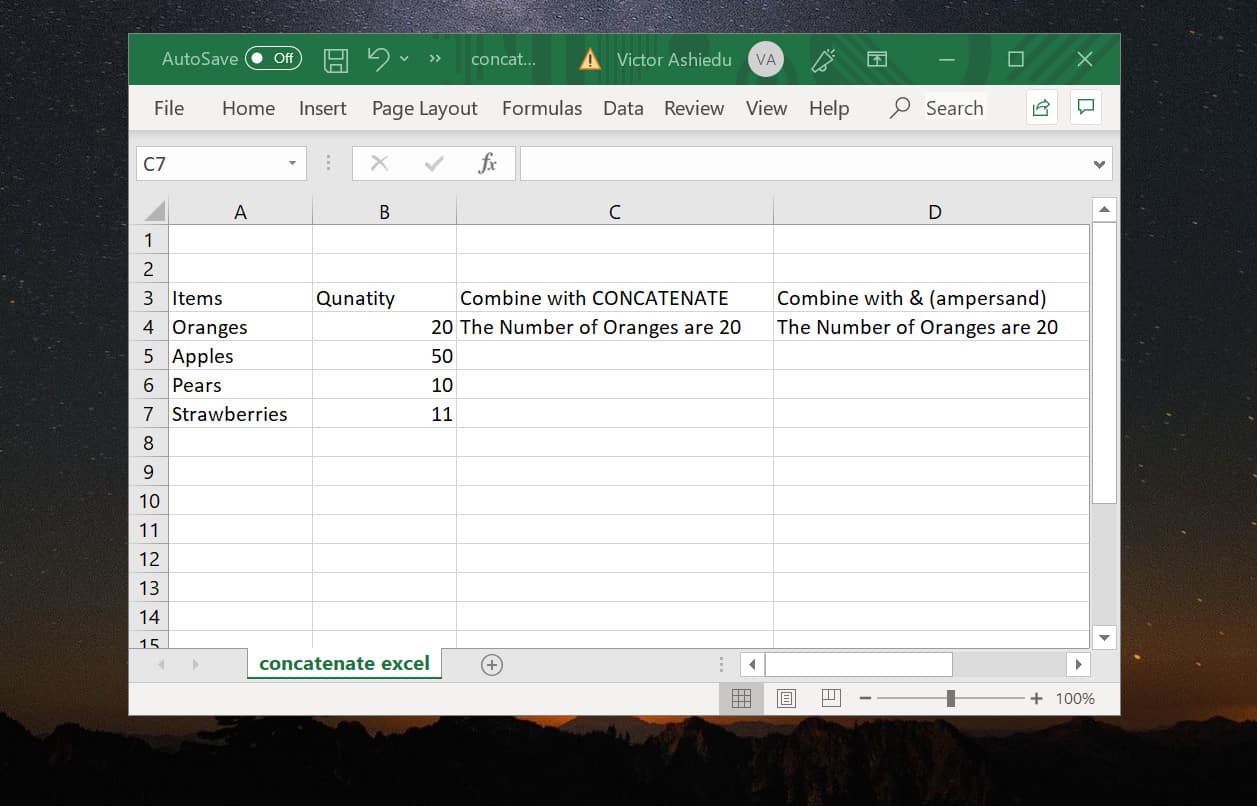
Task: Open the Name Box dropdown arrow
Action: pyautogui.click(x=291, y=163)
